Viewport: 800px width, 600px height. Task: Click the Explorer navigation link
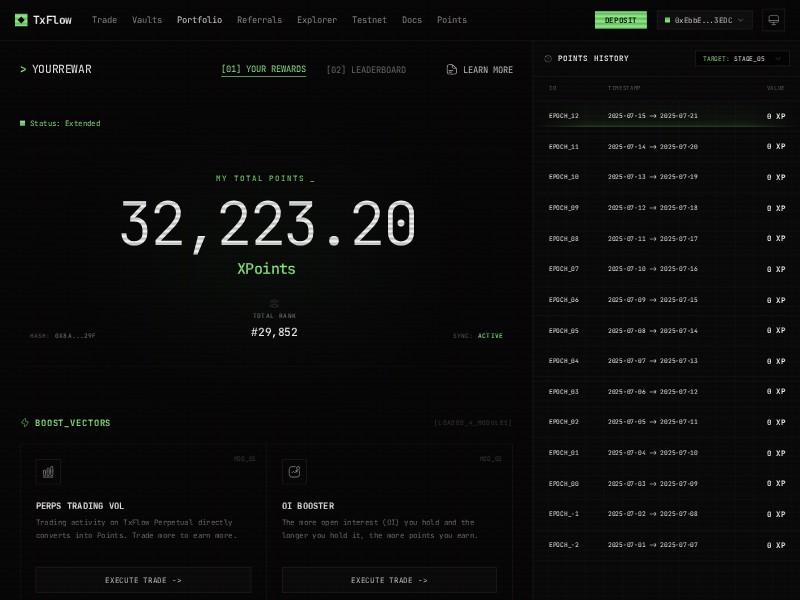pos(317,19)
